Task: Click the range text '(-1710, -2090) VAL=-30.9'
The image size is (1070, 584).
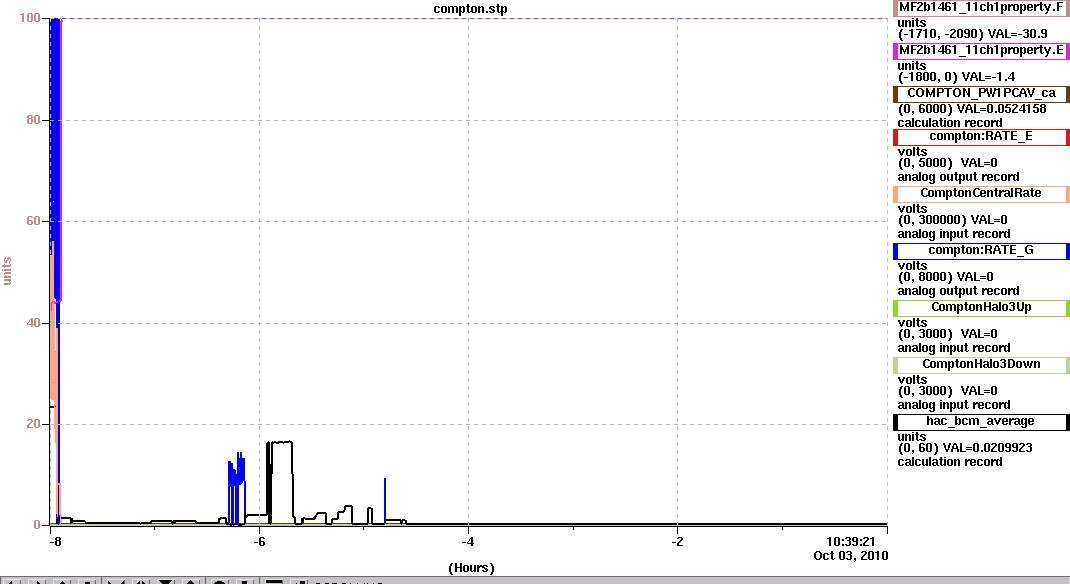Action: [x=972, y=34]
